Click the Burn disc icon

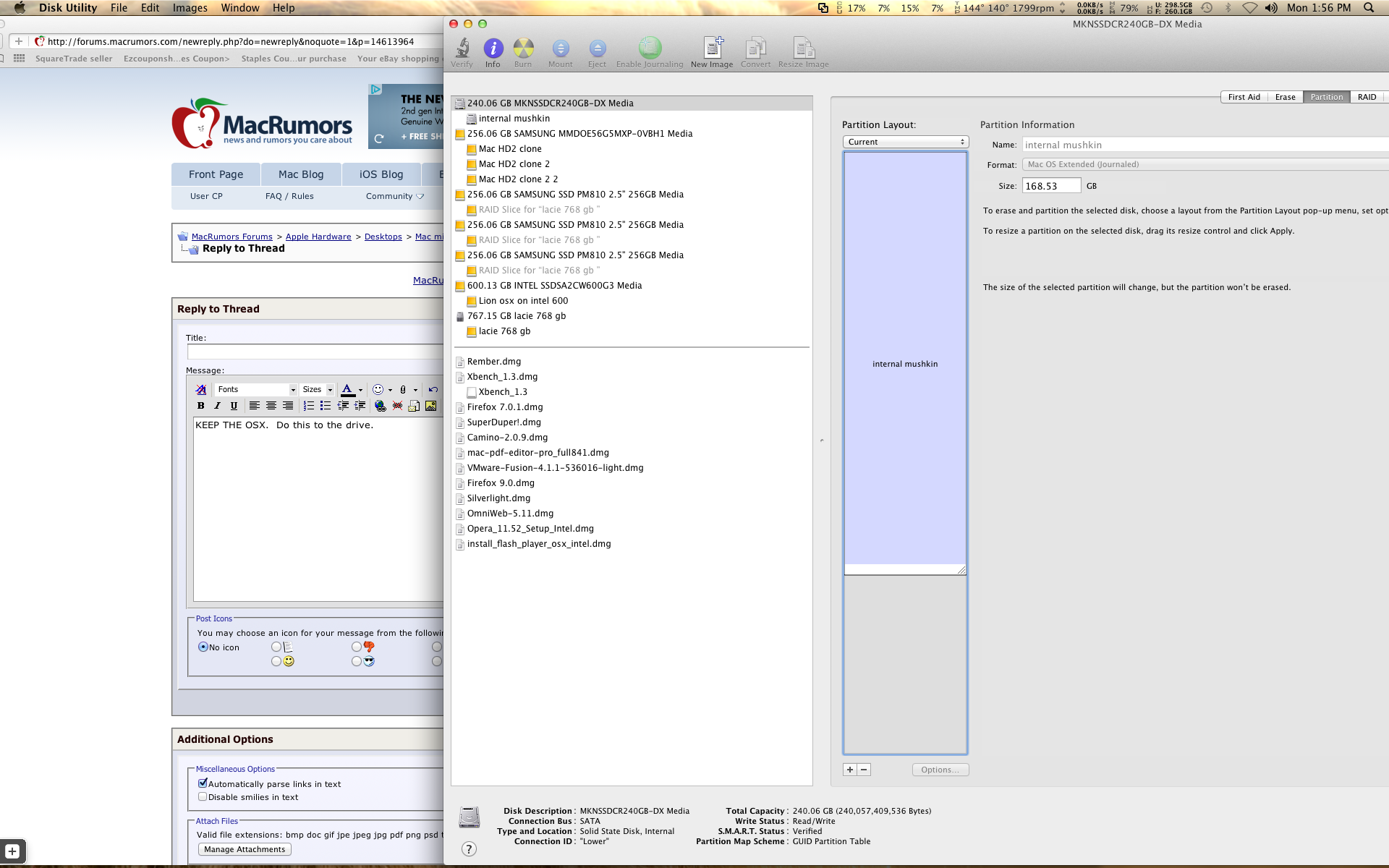pos(523,49)
